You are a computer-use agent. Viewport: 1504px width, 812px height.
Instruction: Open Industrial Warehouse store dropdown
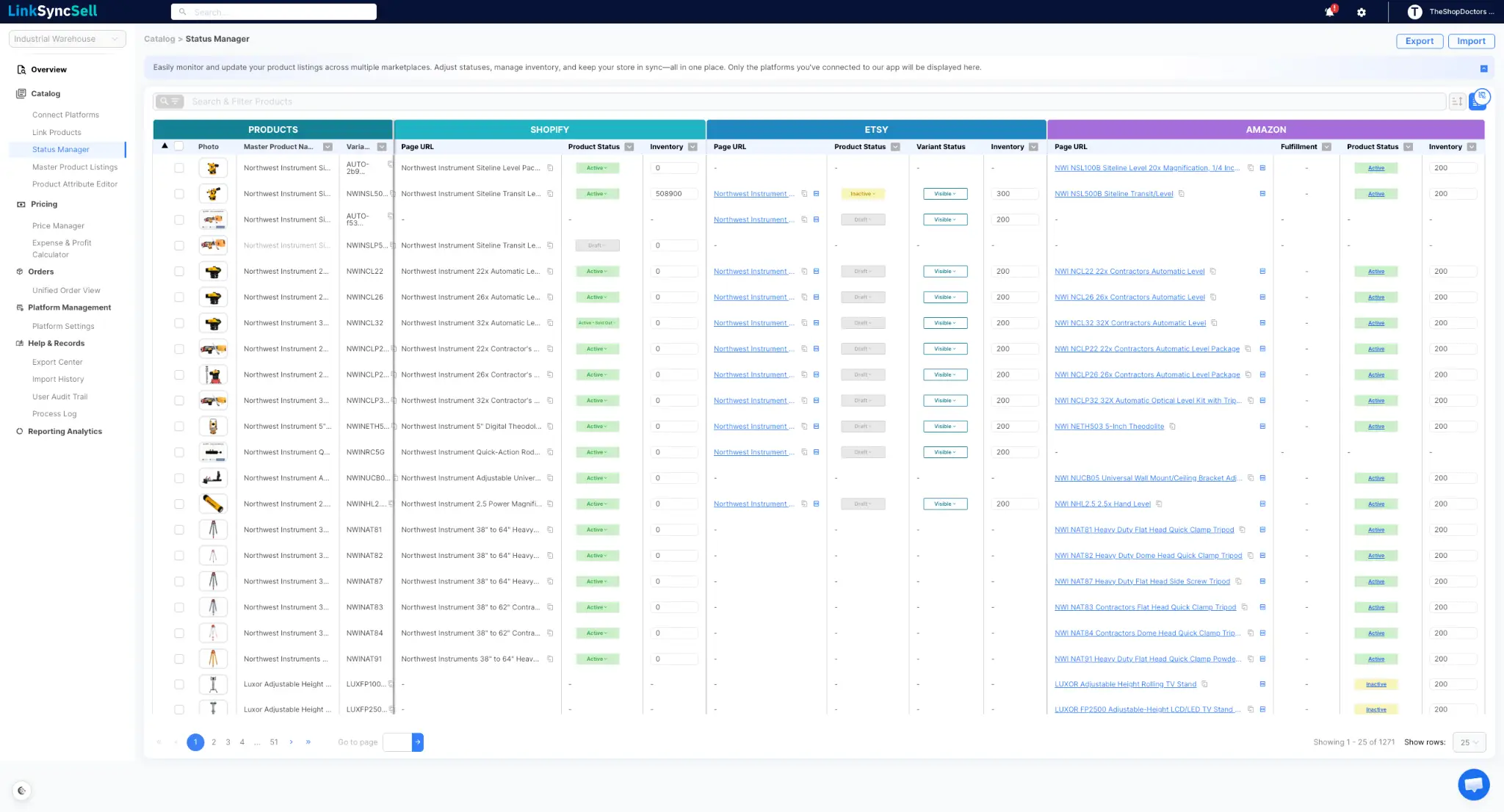pos(67,39)
